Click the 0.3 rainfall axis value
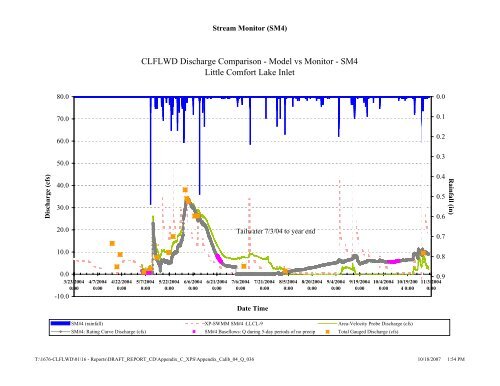This screenshot has width=500, height=386. (440, 156)
